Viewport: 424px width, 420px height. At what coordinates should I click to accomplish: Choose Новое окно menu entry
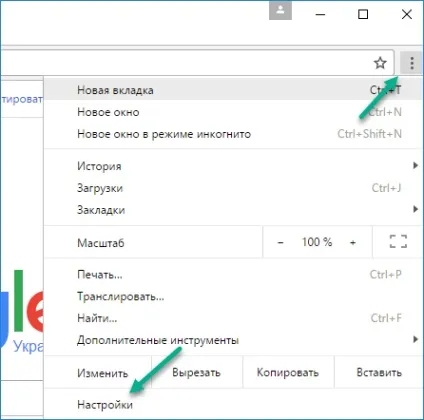tap(233, 112)
